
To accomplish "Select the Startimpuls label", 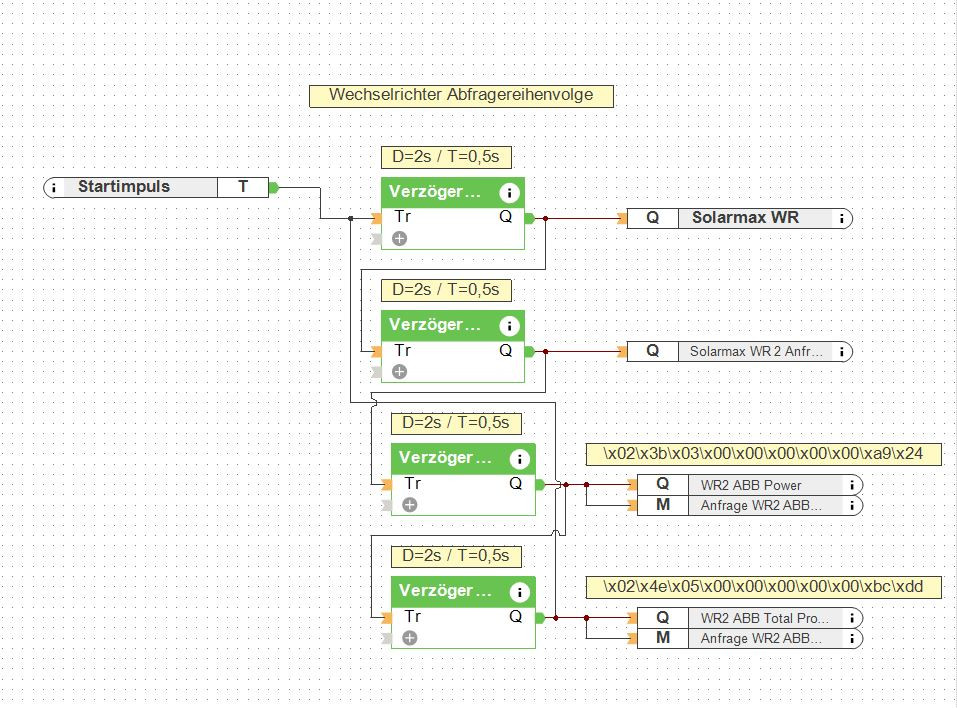I will point(124,187).
